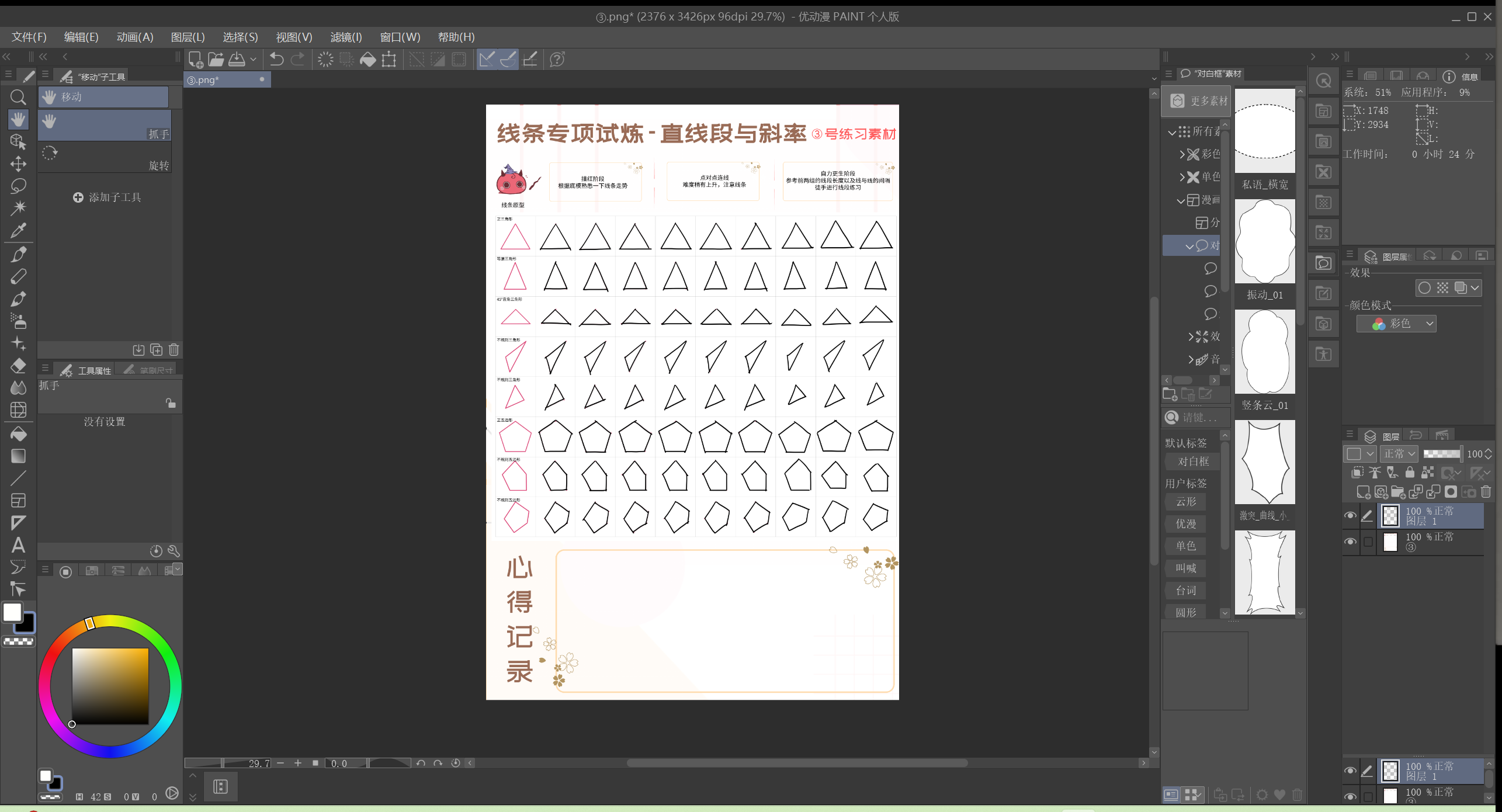Toggle transparent color swatch below main colors
Screen dimensions: 1502x812
coord(19,641)
